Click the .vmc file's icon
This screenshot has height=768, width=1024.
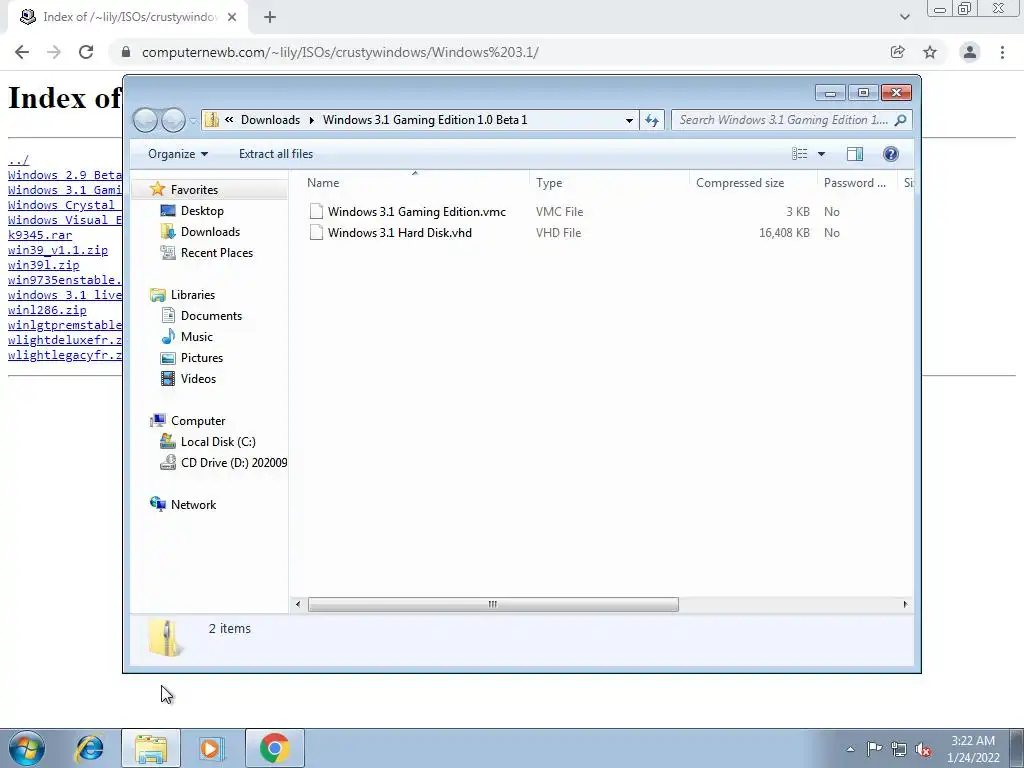coord(316,211)
